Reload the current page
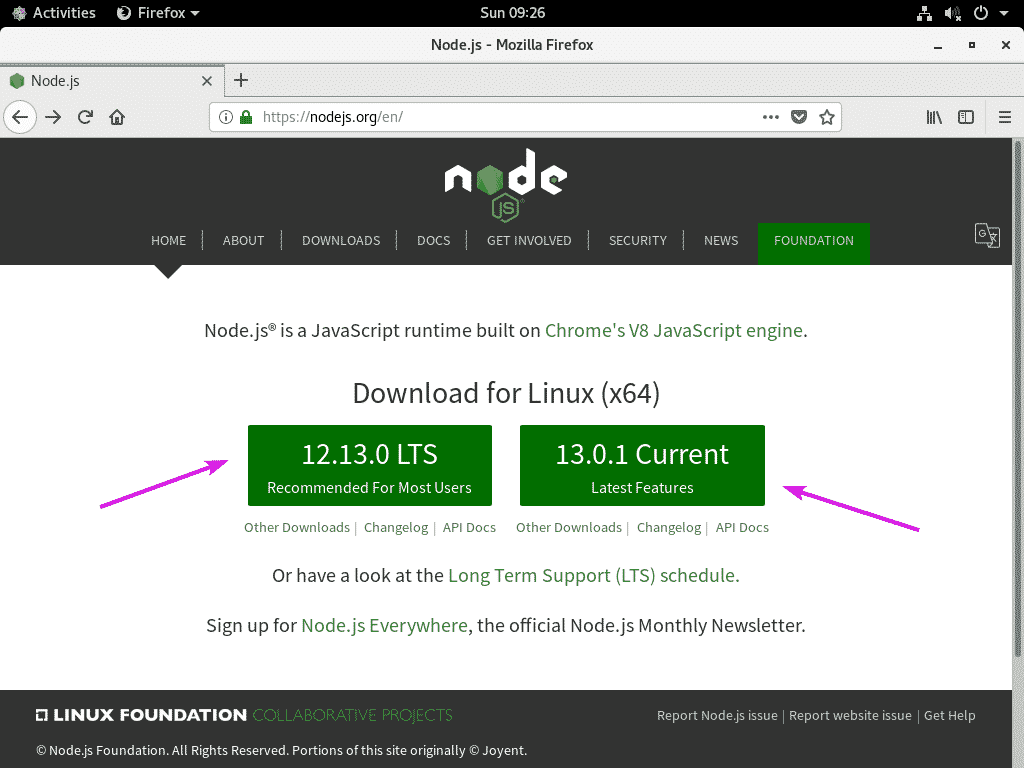This screenshot has height=768, width=1024. click(x=85, y=118)
